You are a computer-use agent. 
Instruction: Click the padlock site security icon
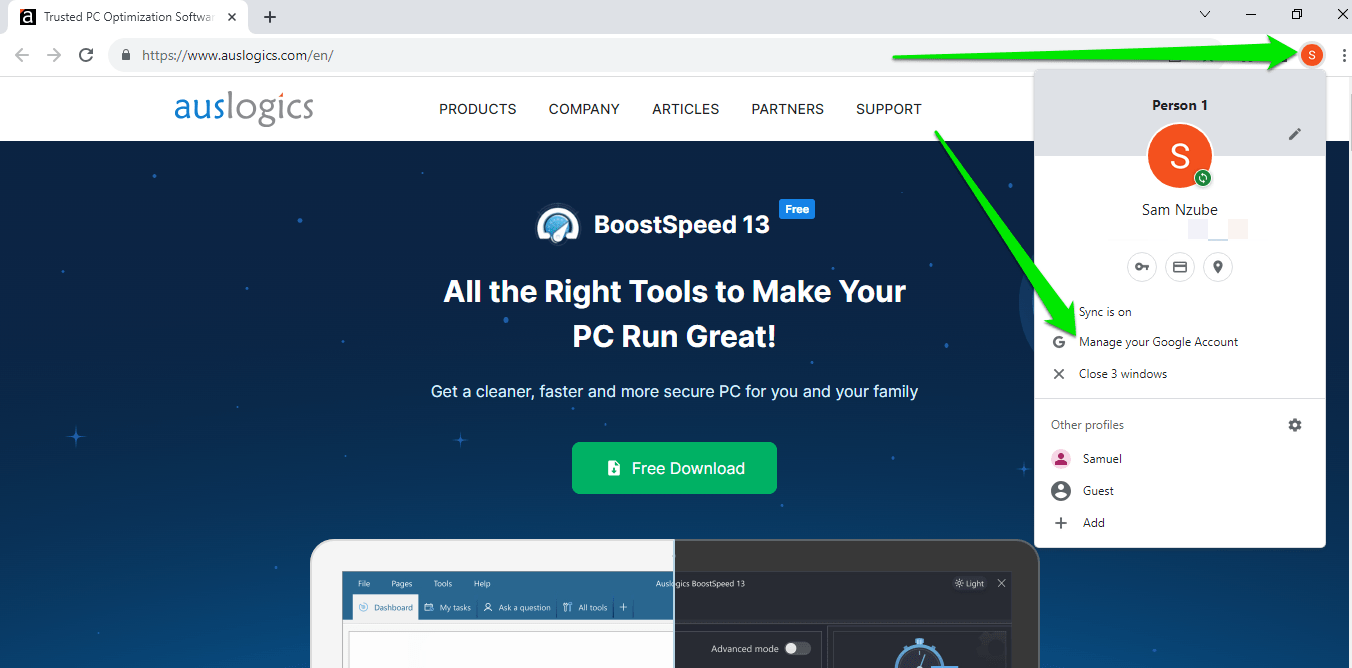pos(126,56)
